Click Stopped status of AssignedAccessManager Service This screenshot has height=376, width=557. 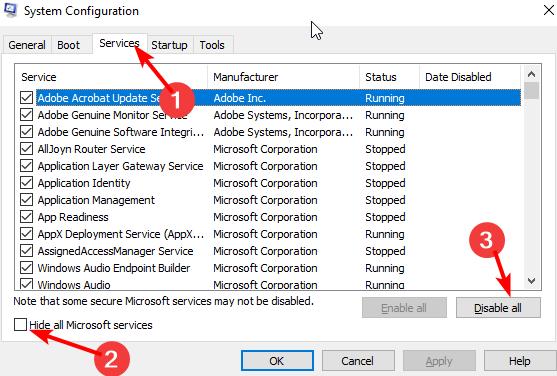pos(385,251)
